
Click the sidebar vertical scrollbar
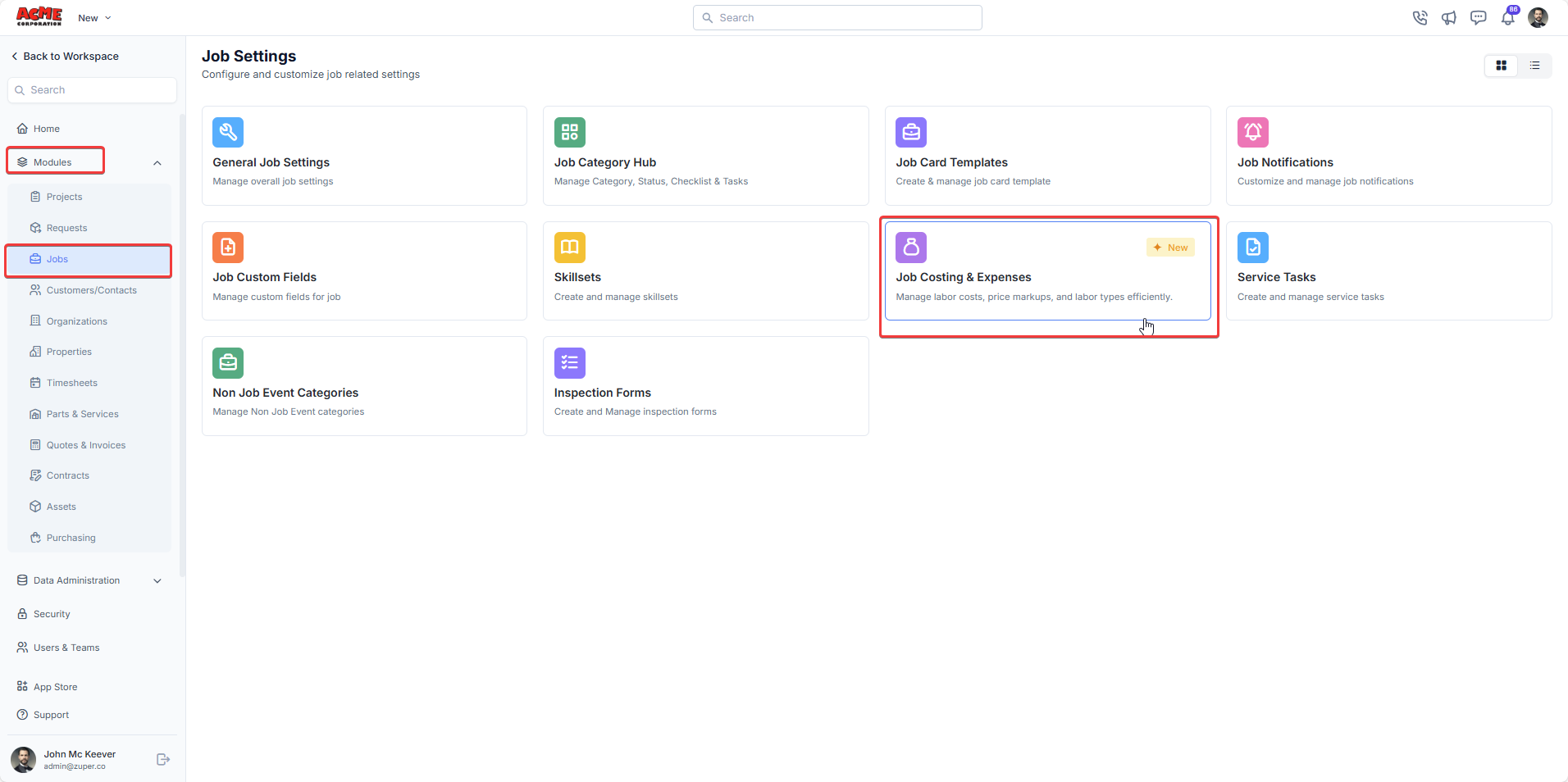click(x=182, y=344)
